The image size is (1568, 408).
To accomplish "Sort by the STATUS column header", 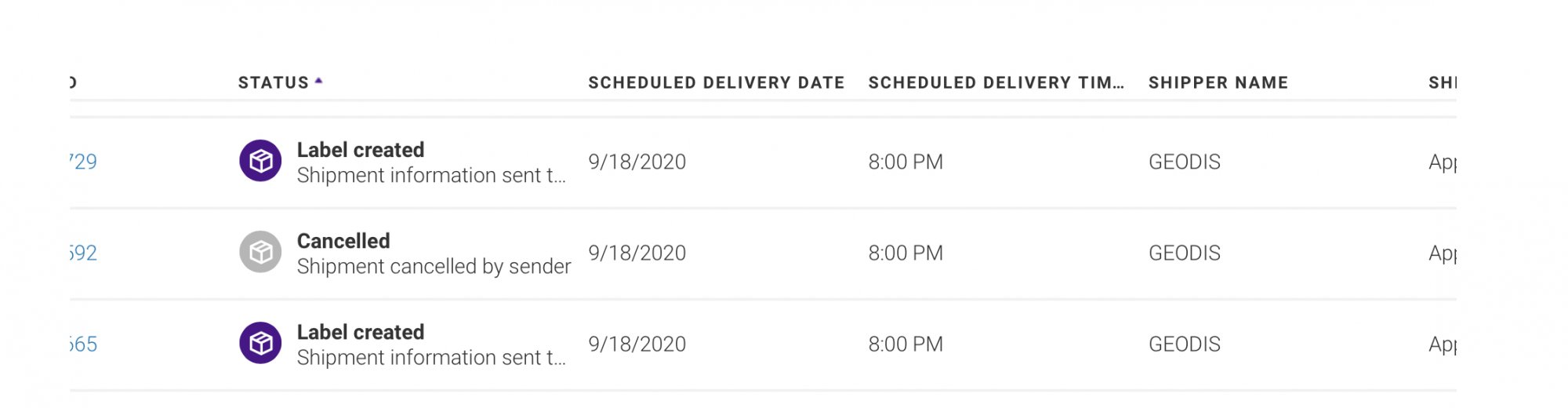I will click(274, 82).
